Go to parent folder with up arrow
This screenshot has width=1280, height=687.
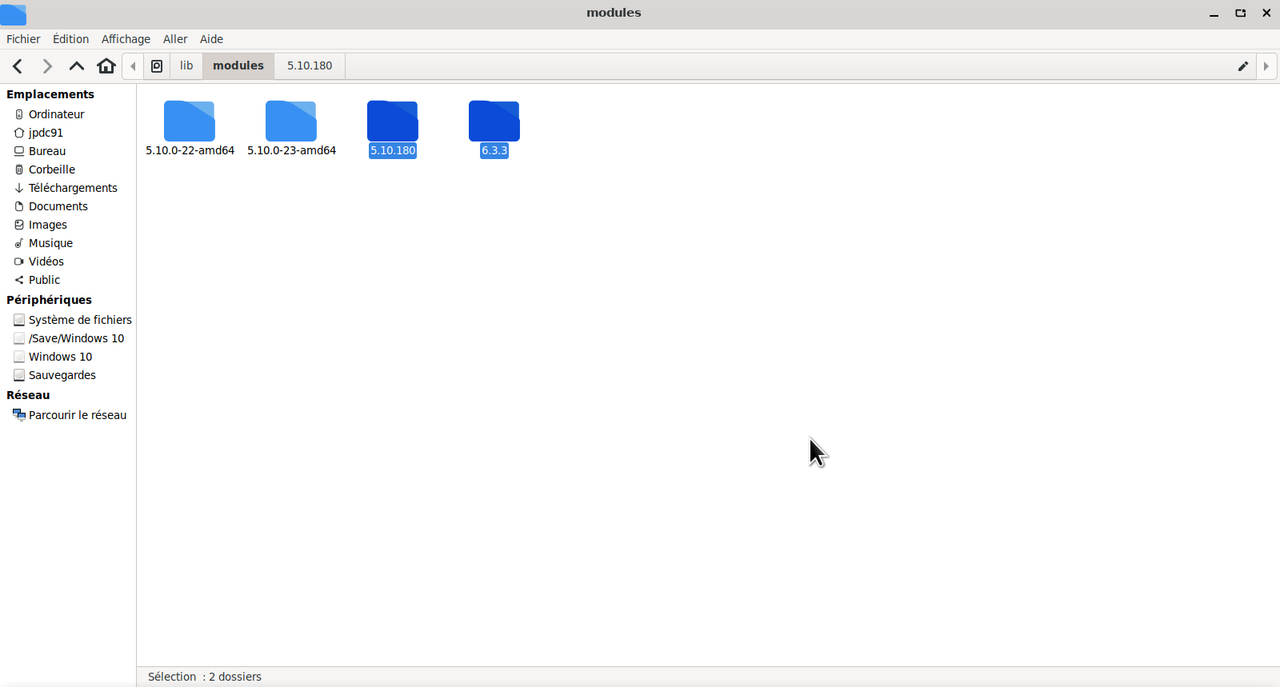tap(76, 66)
